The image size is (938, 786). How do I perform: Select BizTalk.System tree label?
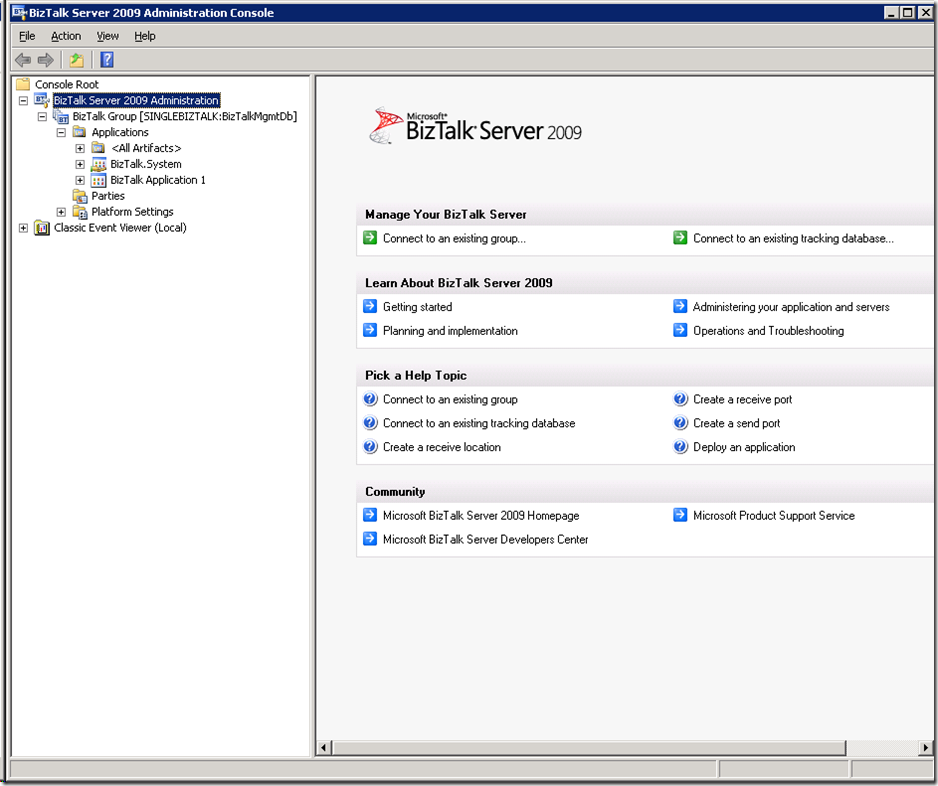145,164
